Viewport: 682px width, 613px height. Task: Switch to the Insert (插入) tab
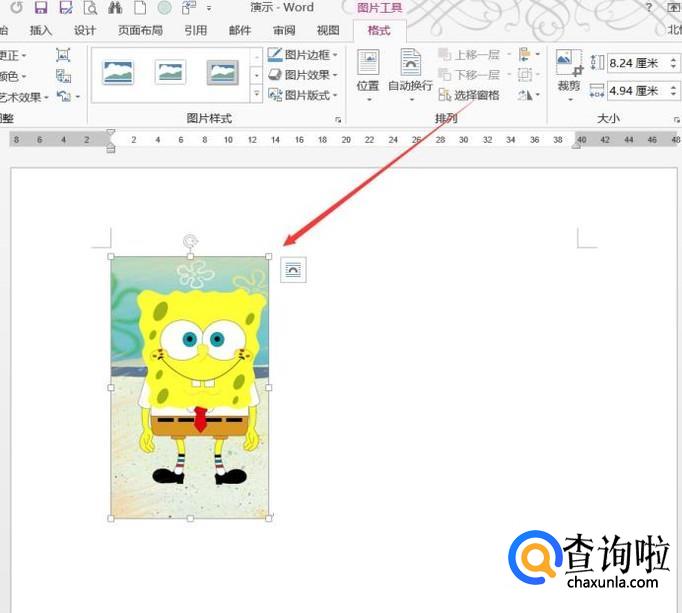pos(41,31)
